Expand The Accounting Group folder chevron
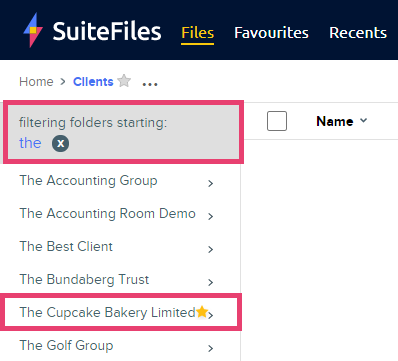The height and width of the screenshot is (361, 398). pyautogui.click(x=210, y=183)
